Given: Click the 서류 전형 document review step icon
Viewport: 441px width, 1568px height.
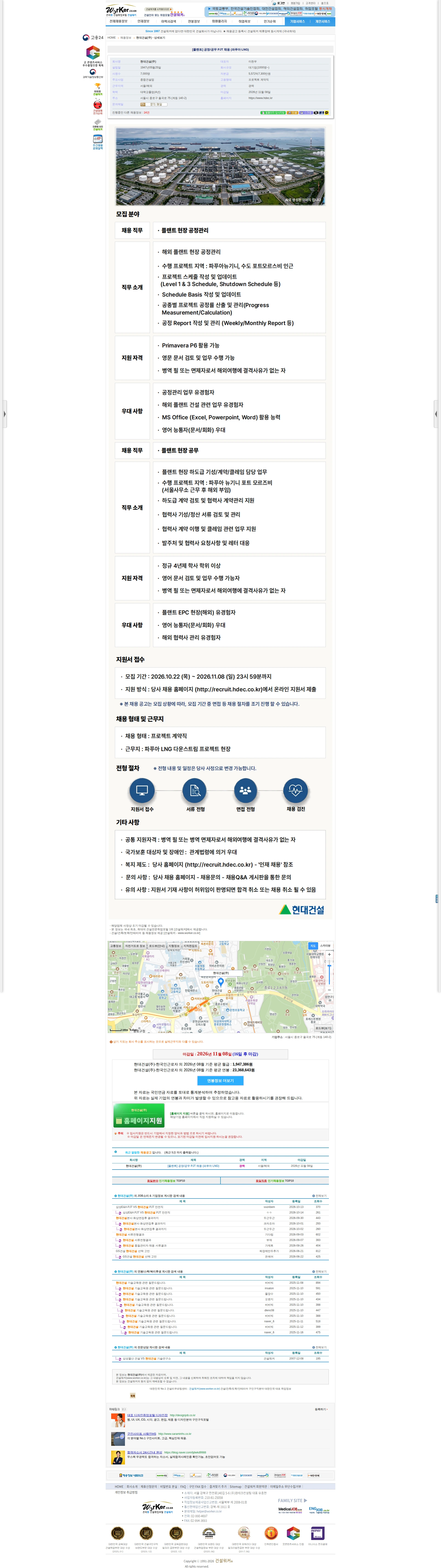Looking at the screenshot, I should [195, 790].
